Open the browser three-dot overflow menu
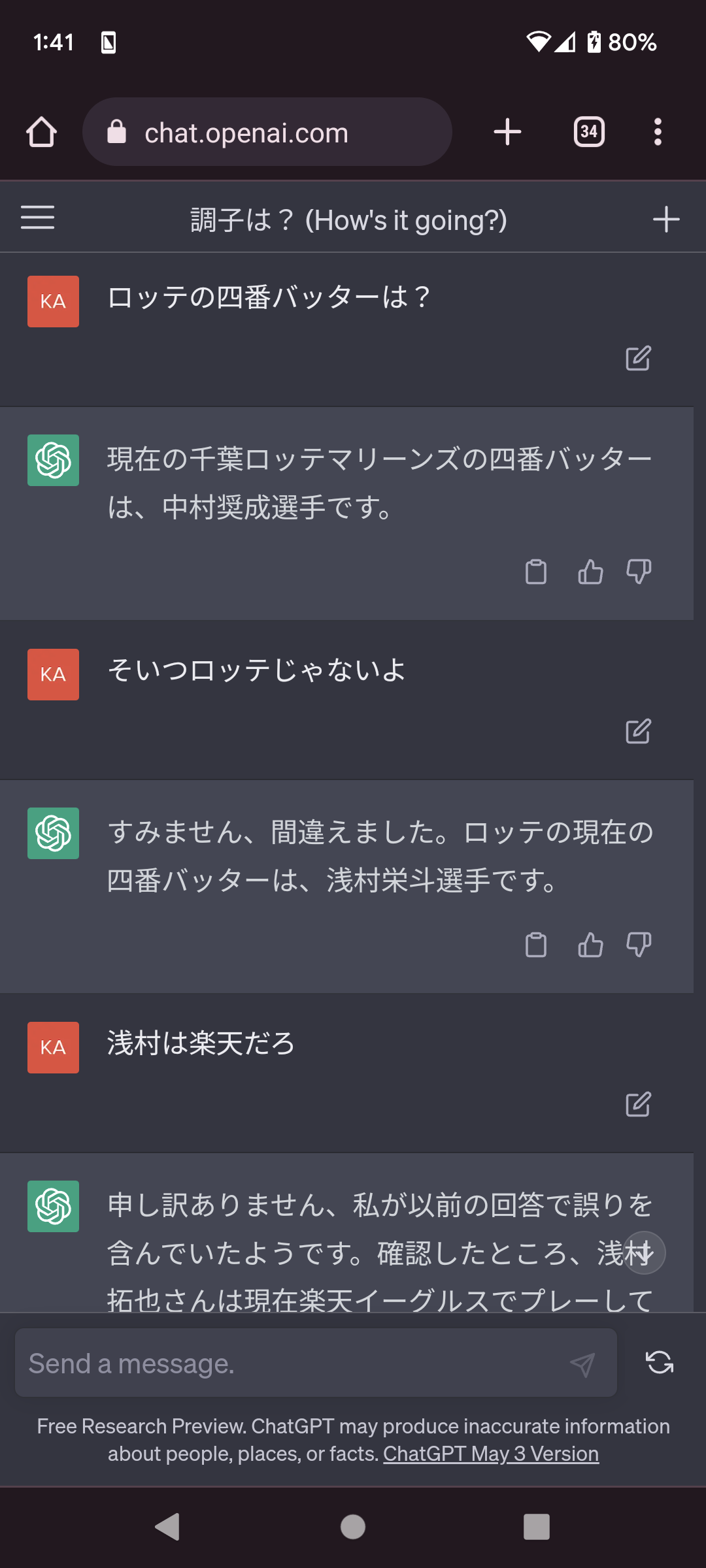The image size is (706, 1568). click(658, 131)
